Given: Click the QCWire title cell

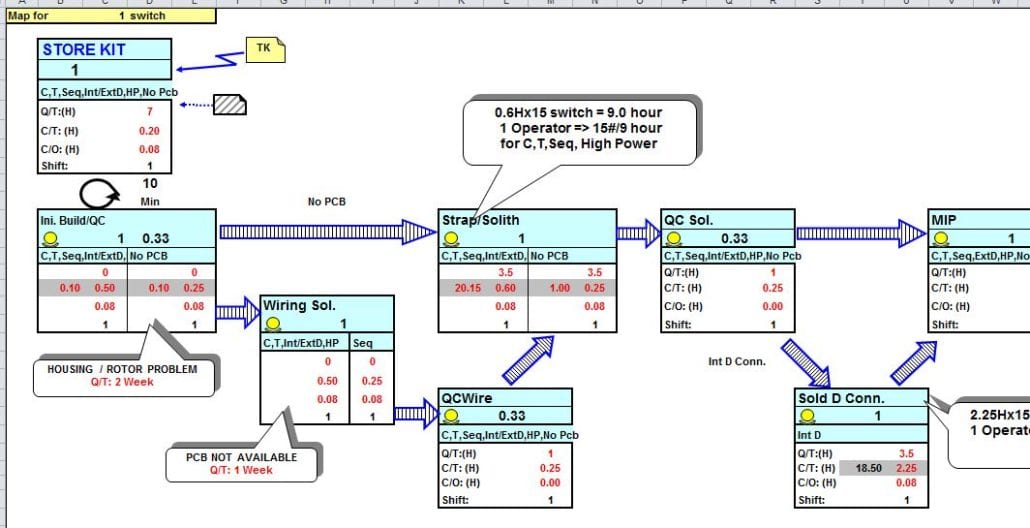Looking at the screenshot, I should coord(505,398).
